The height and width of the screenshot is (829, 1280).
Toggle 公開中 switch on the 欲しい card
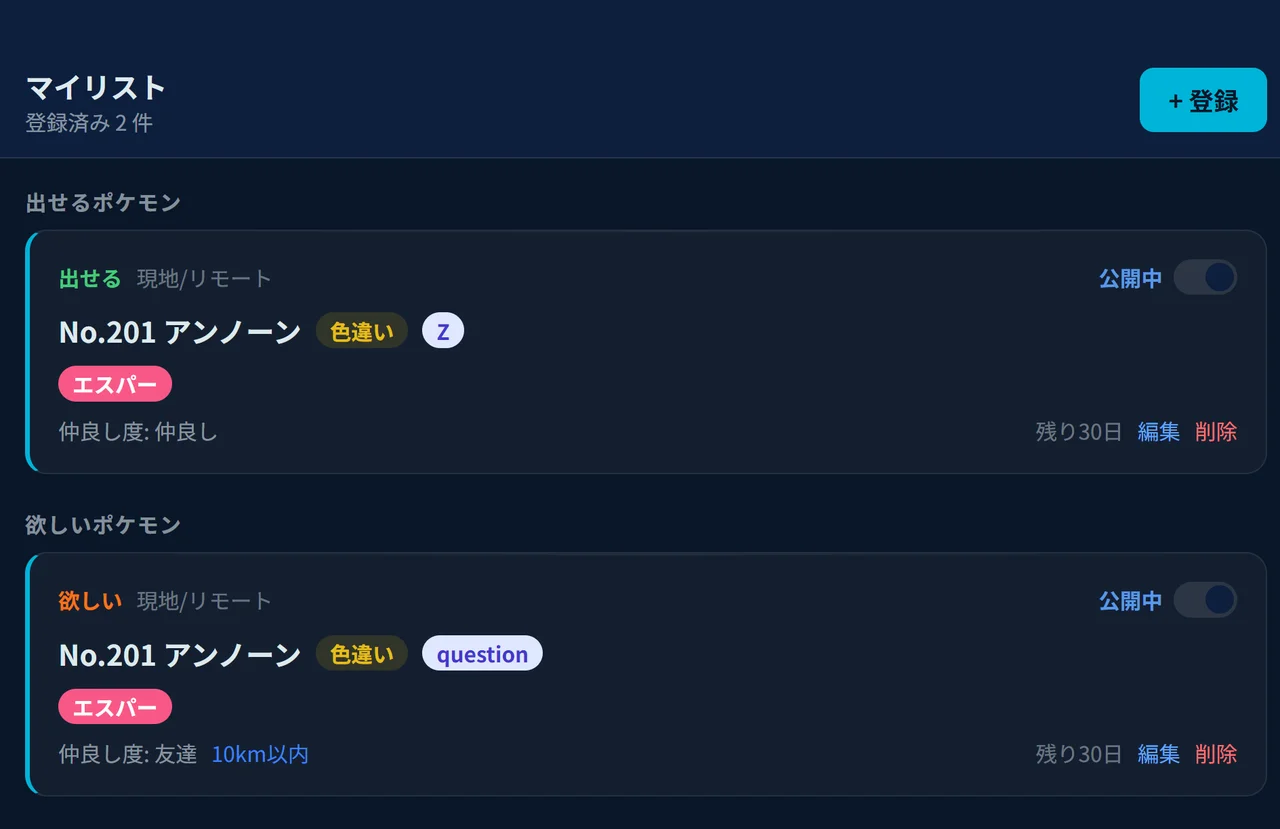pyautogui.click(x=1205, y=600)
